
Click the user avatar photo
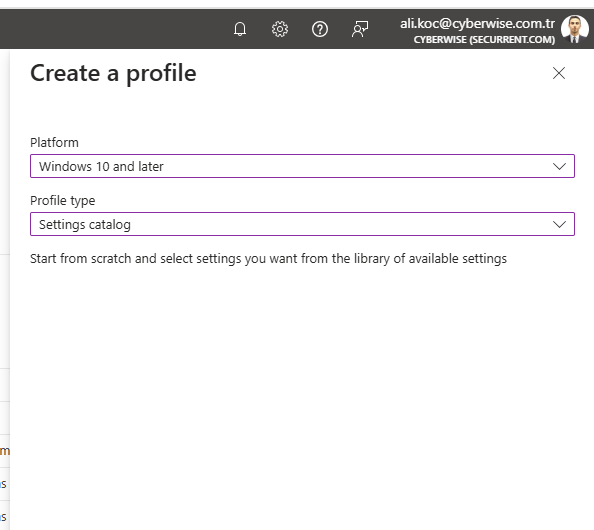pyautogui.click(x=575, y=29)
